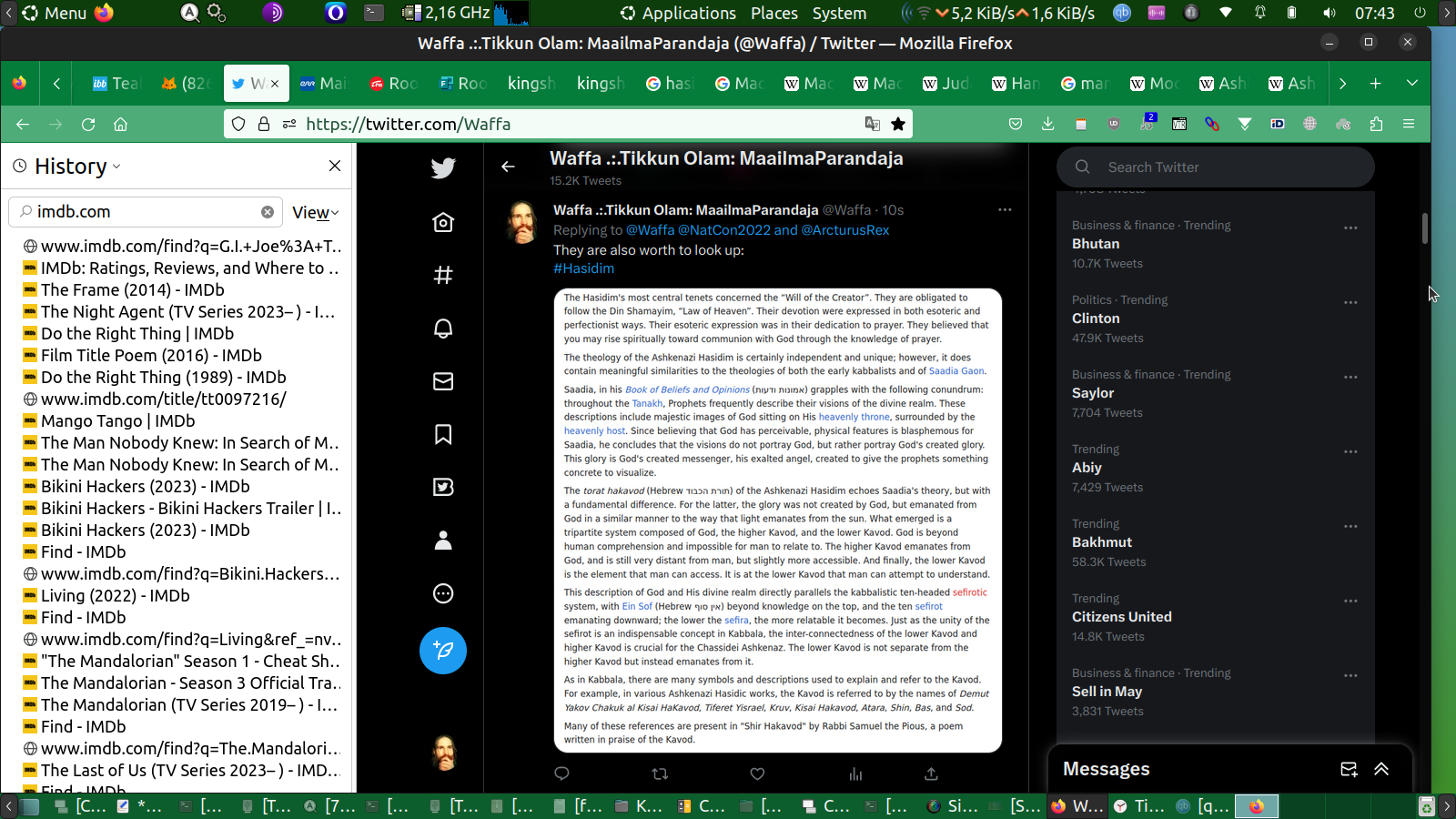Screen dimensions: 1456x819
Task: Open more options for Sell in May trend
Action: [x=1350, y=675]
